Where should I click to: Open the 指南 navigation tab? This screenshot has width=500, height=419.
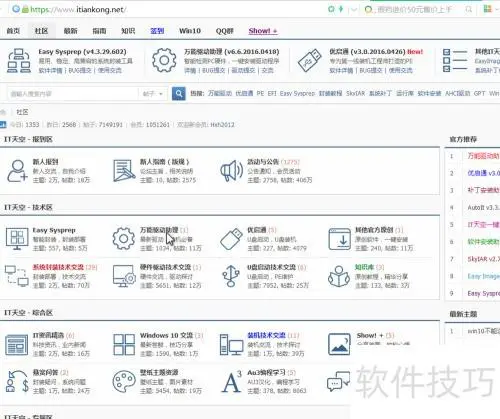[99, 31]
